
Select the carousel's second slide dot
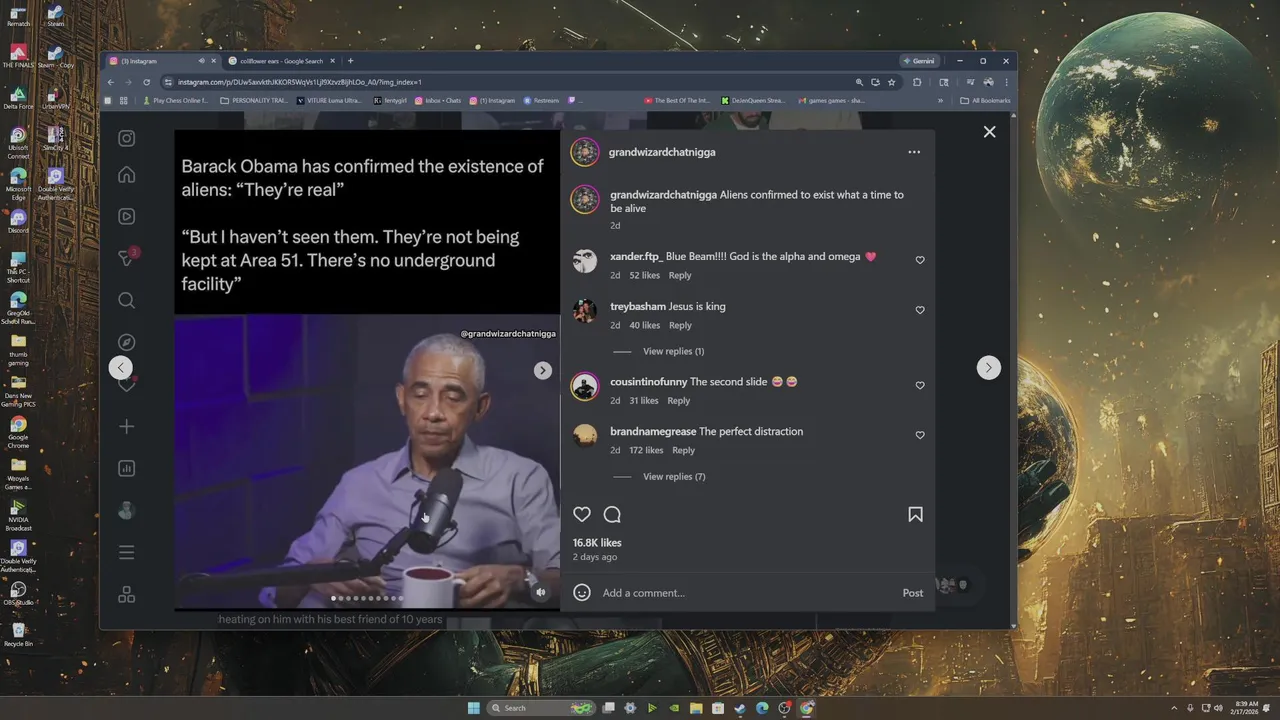click(x=340, y=598)
